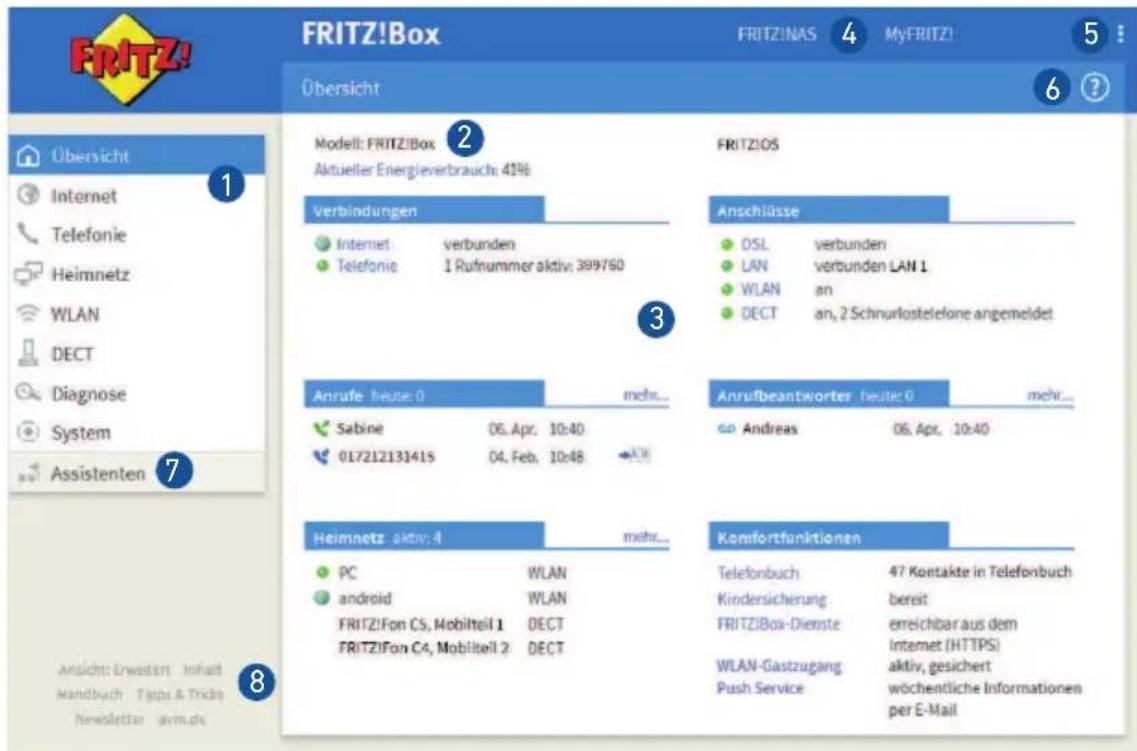Open the three-dot menu in header
The height and width of the screenshot is (751, 1137).
(1121, 33)
